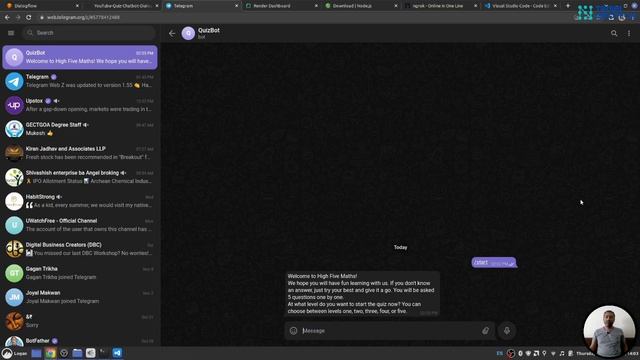Click the browser address bar URL

(x=83, y=18)
